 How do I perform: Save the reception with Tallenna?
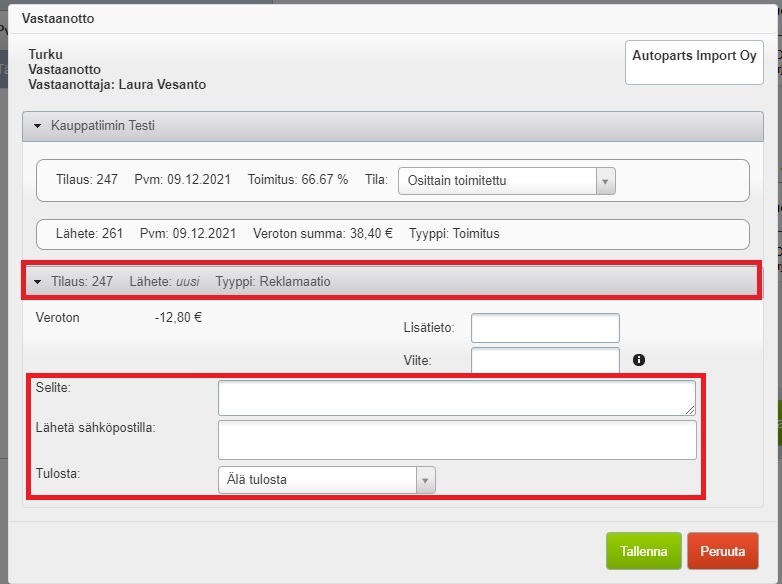coord(643,551)
